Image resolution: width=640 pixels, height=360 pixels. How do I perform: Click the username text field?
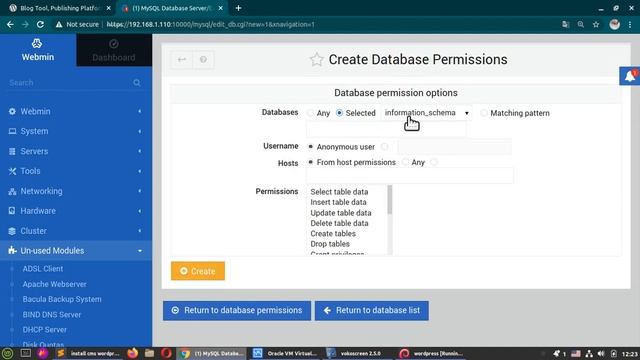[x=454, y=147]
